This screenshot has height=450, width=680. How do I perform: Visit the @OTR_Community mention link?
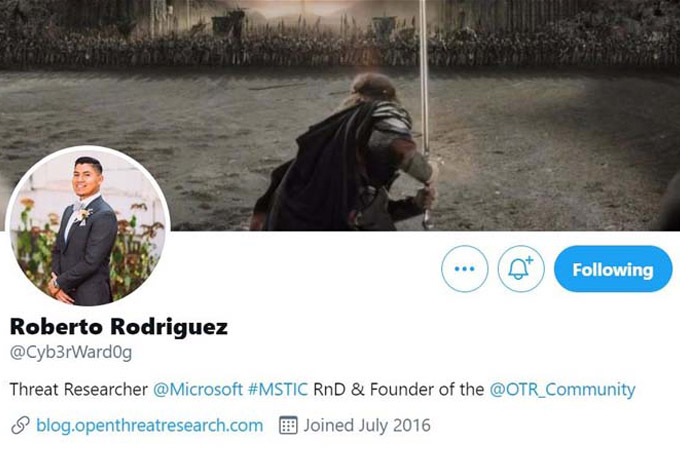click(x=562, y=389)
